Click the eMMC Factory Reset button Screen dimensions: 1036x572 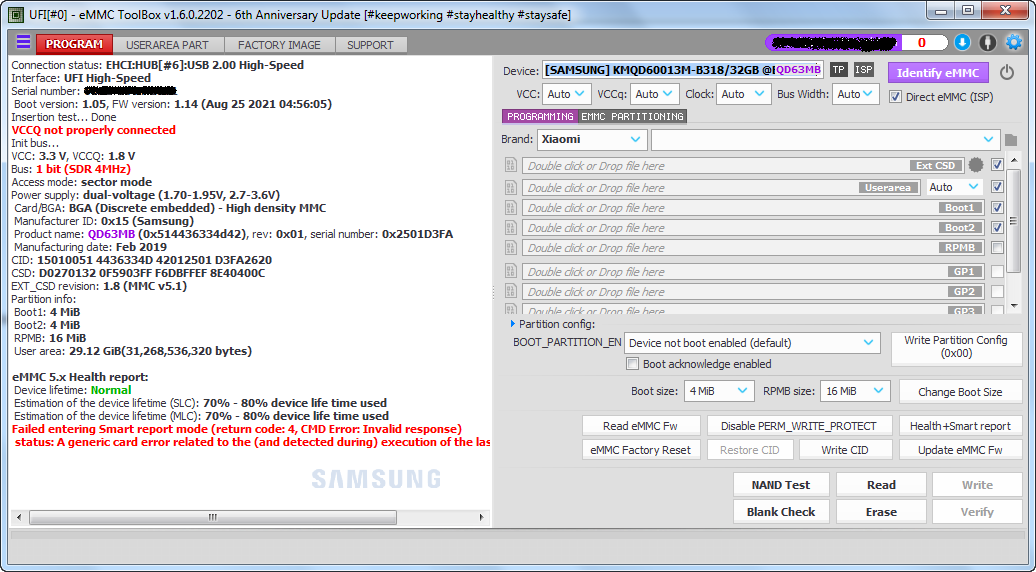(x=640, y=450)
